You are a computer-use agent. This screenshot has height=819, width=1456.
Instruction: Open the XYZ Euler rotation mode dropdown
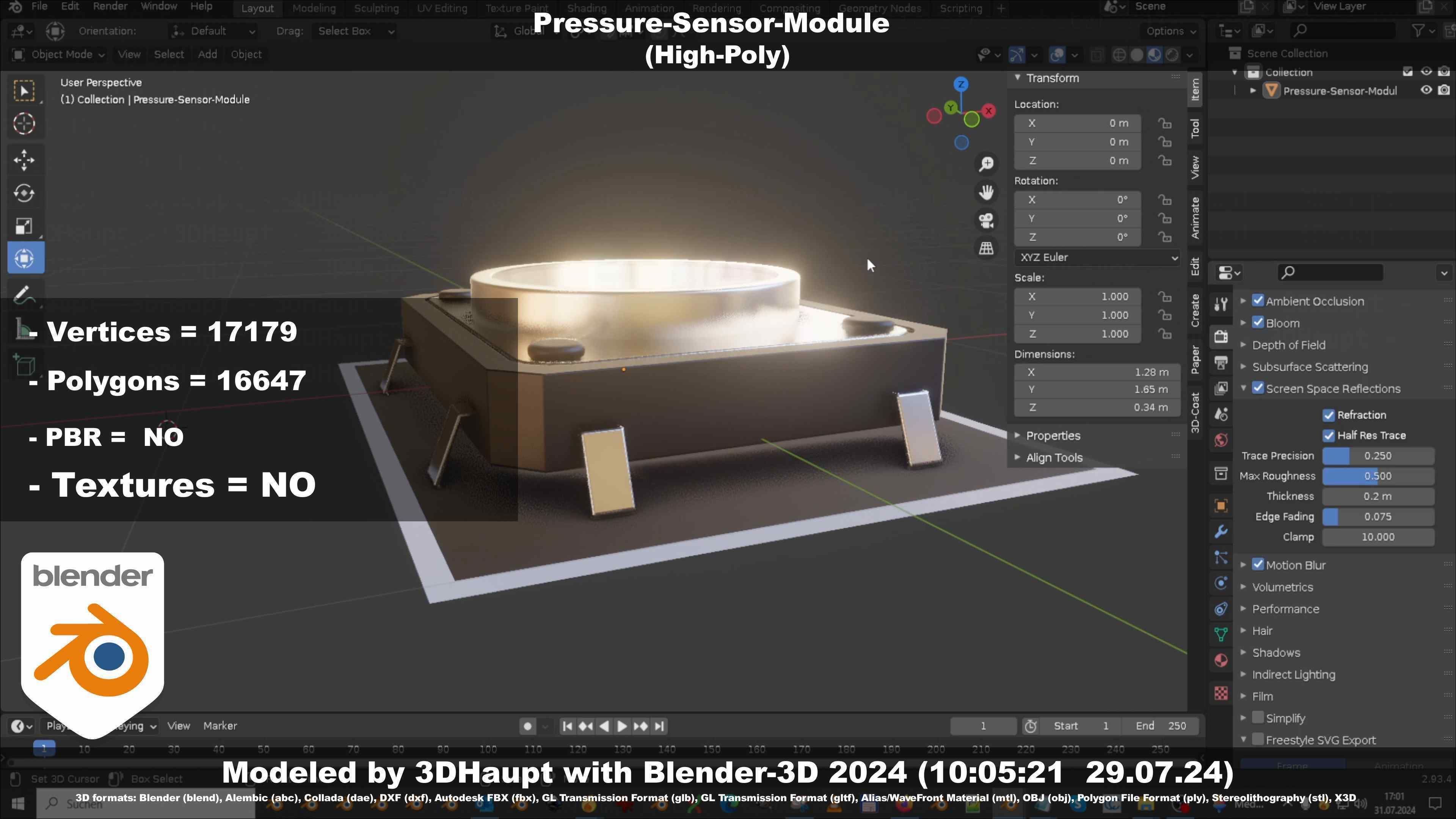coord(1097,258)
